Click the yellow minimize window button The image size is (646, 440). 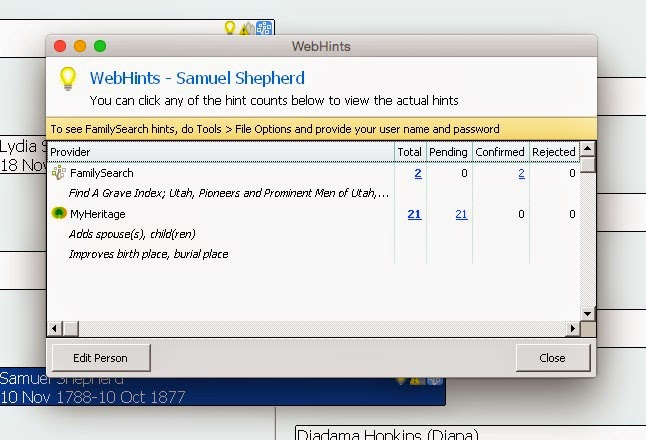click(80, 46)
